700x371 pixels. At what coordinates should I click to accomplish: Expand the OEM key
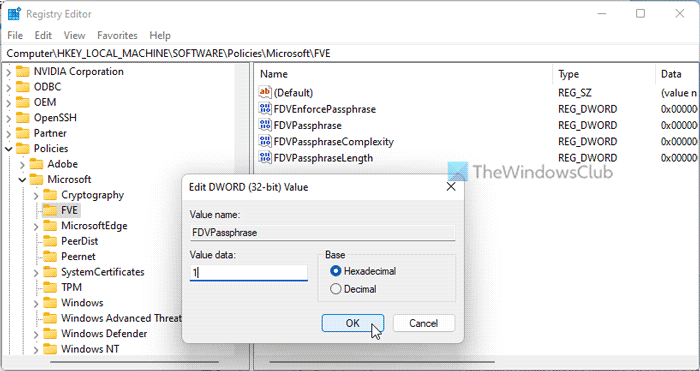click(8, 103)
